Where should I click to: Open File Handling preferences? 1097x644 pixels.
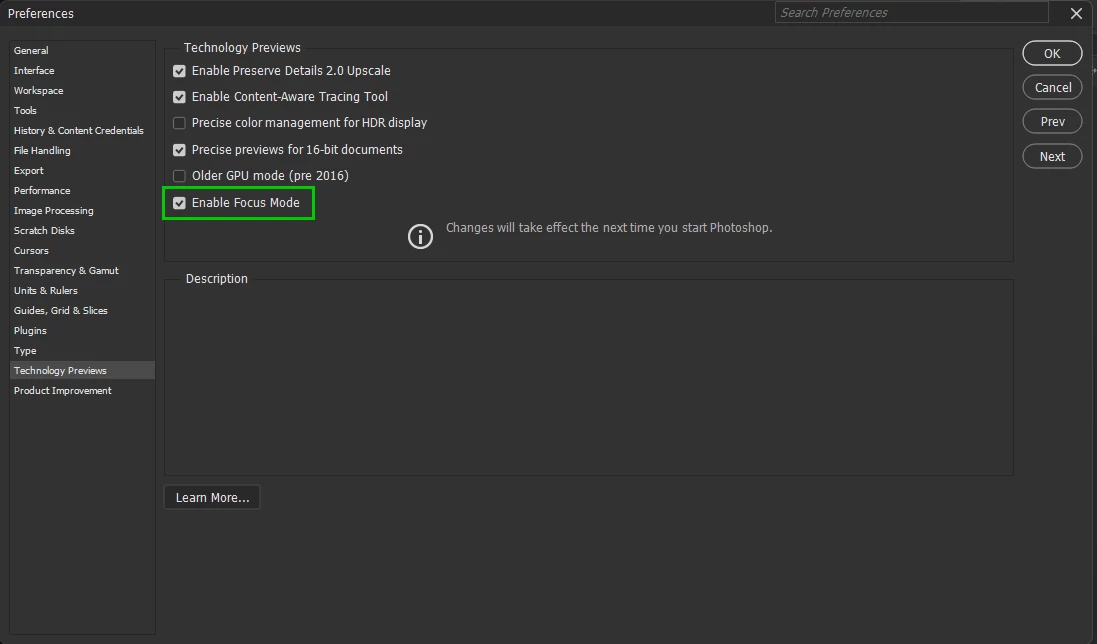[82, 150]
